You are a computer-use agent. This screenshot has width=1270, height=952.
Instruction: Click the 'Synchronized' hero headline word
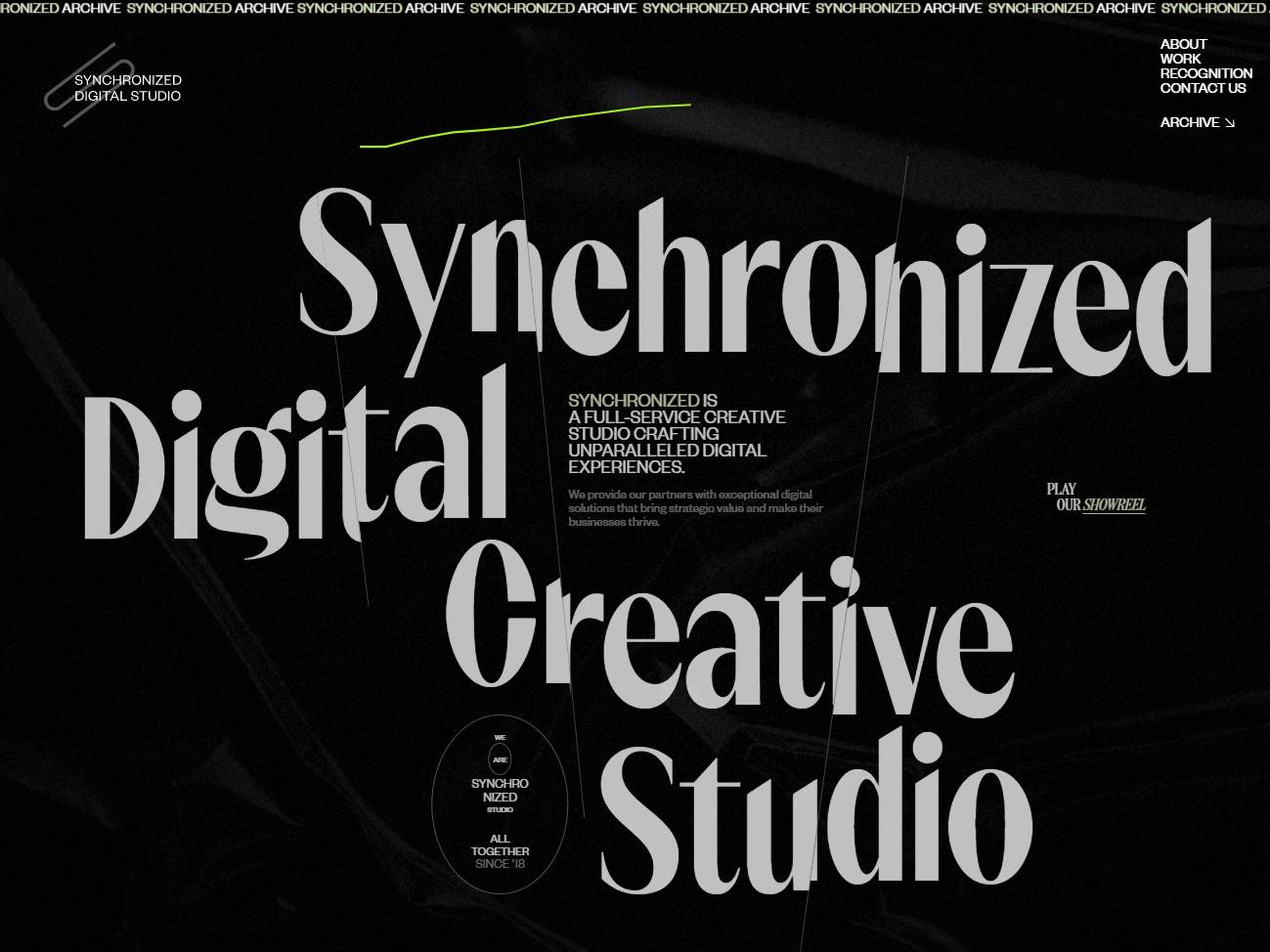755,280
